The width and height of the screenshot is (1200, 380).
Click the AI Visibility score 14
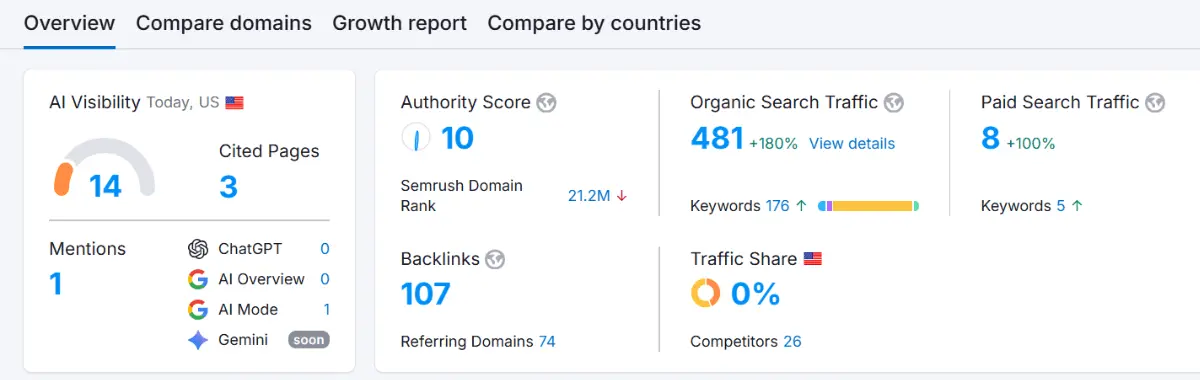pos(105,186)
